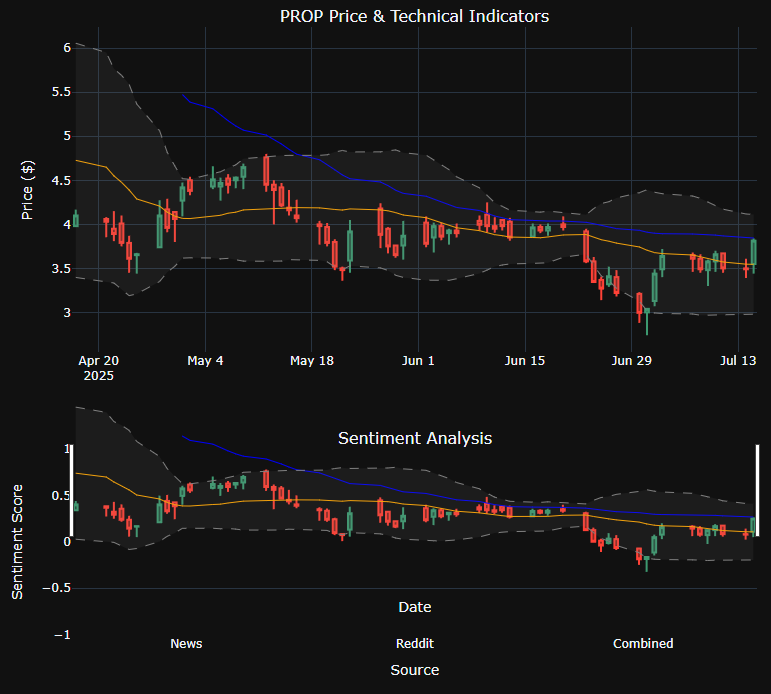Click the Sentiment Score axis label
Viewport: 771px width, 694px height.
17,542
